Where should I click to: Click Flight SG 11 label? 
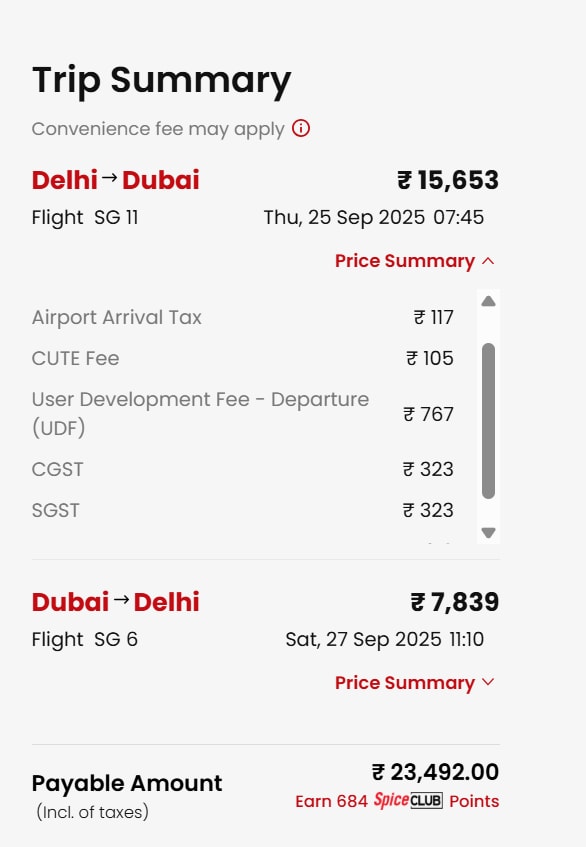pos(85,217)
